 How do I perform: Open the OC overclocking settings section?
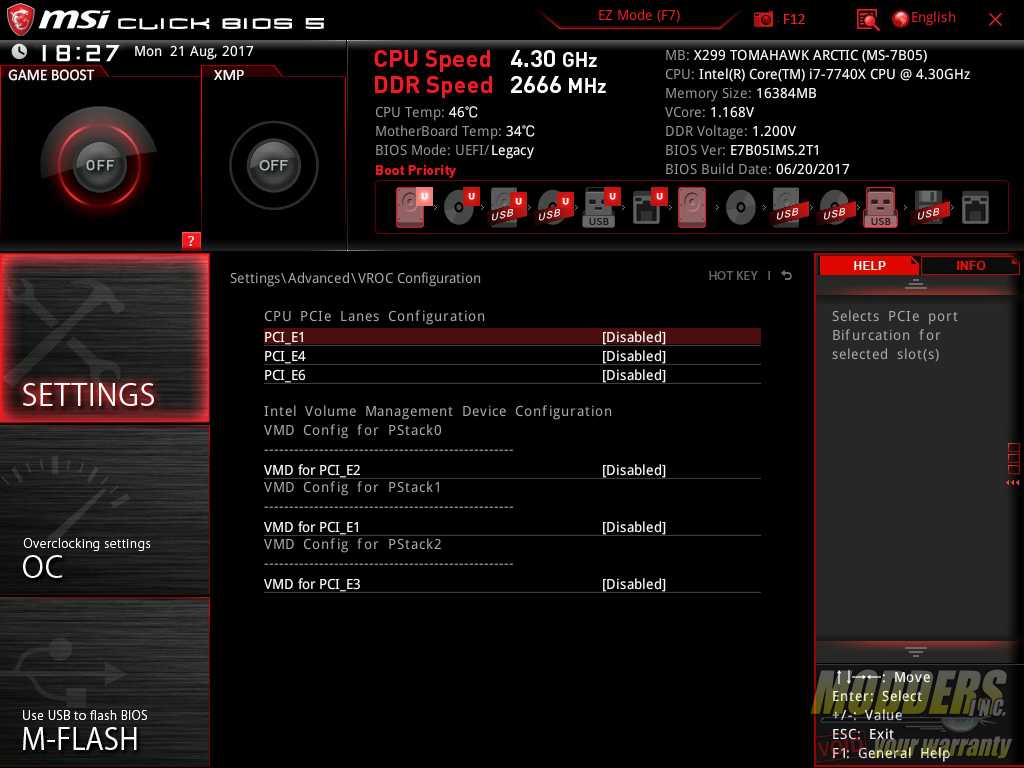pyautogui.click(x=104, y=511)
